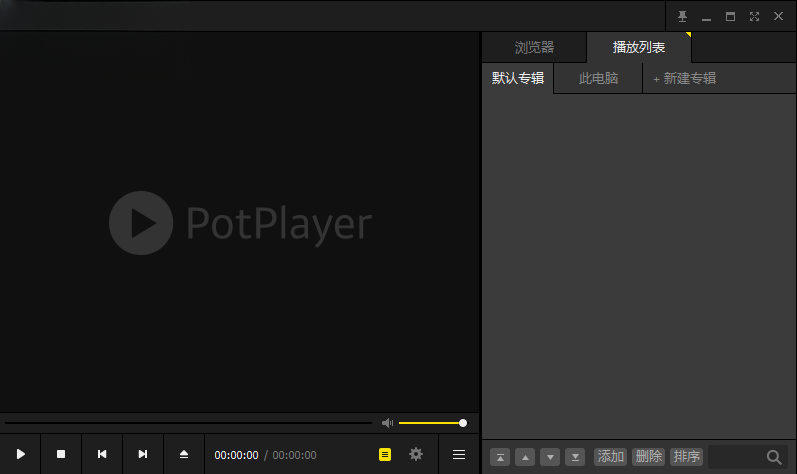Select the 默认专辑 album tab
This screenshot has height=474, width=797.
(518, 78)
